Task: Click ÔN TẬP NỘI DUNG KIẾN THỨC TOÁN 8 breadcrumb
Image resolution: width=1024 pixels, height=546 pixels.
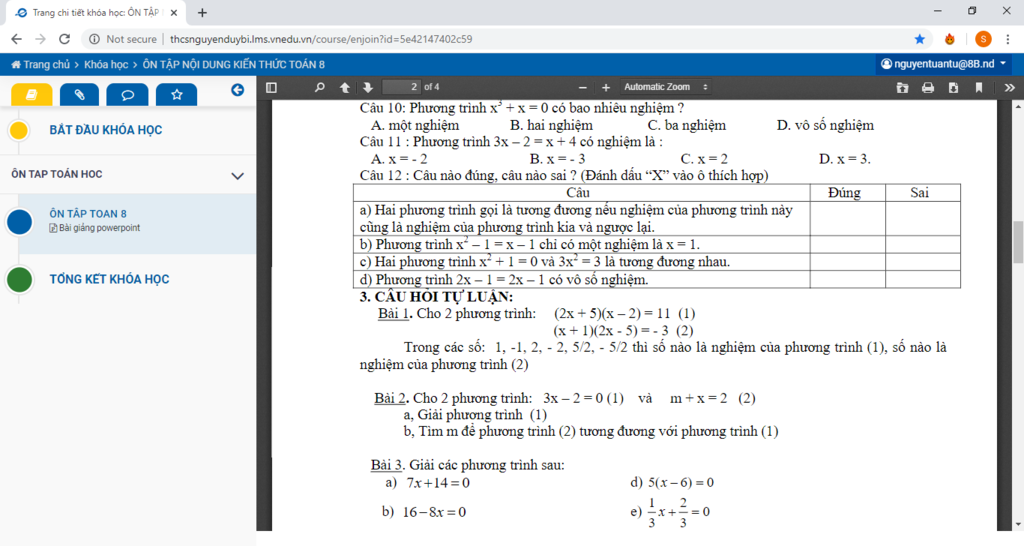Action: click(233, 65)
